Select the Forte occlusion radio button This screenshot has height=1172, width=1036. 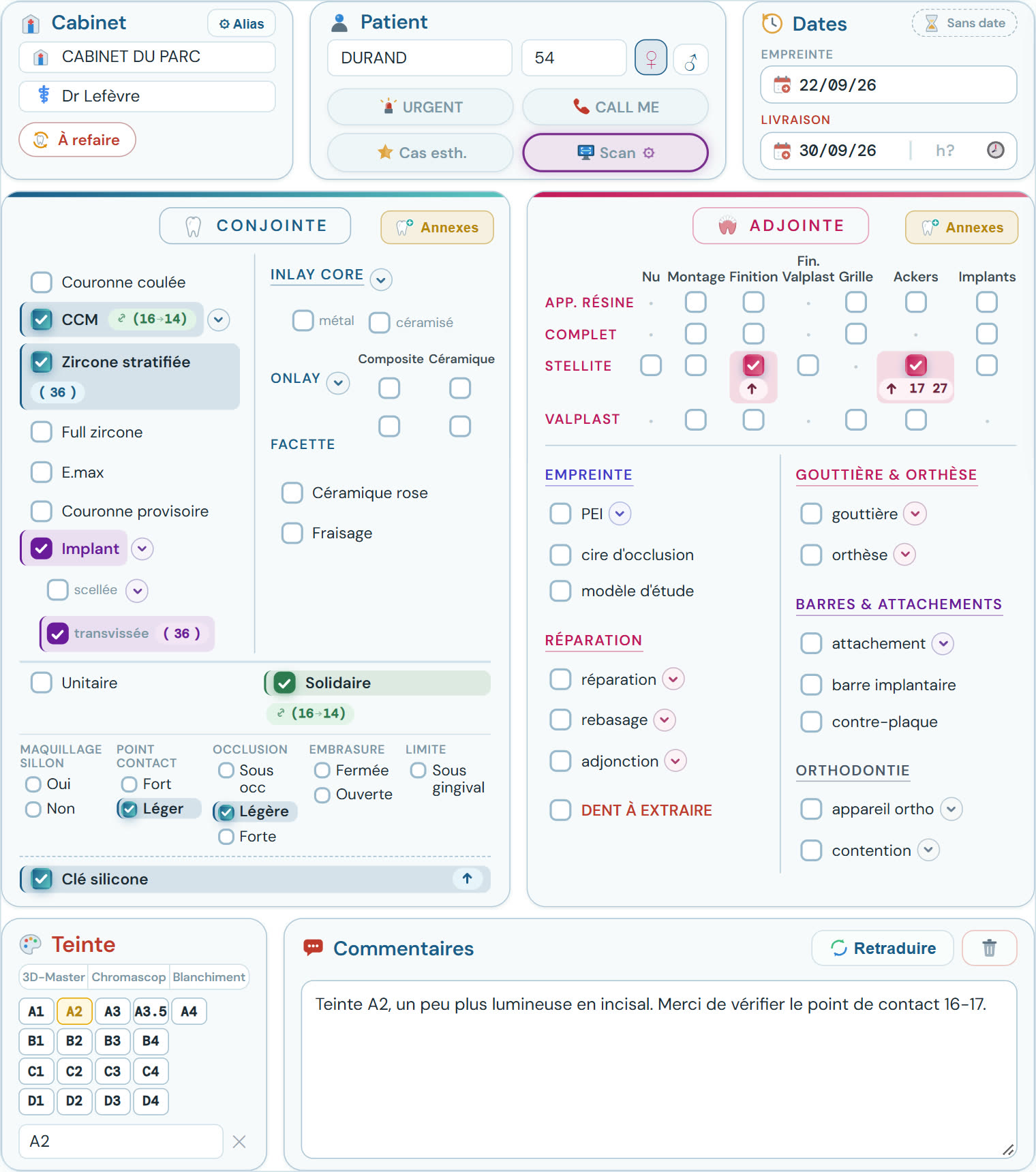226,837
